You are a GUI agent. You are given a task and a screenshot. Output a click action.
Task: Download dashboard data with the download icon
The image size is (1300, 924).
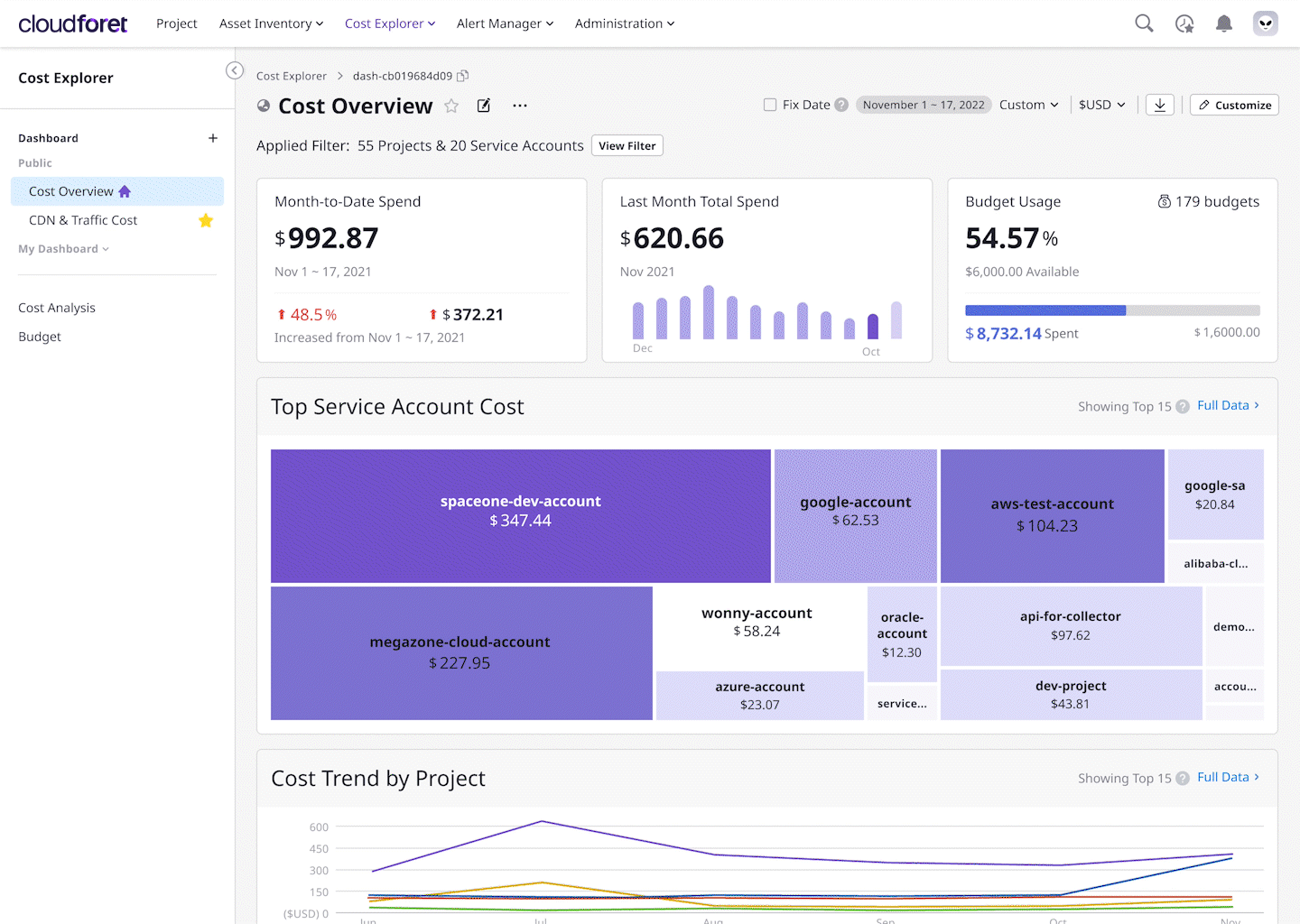click(1160, 105)
